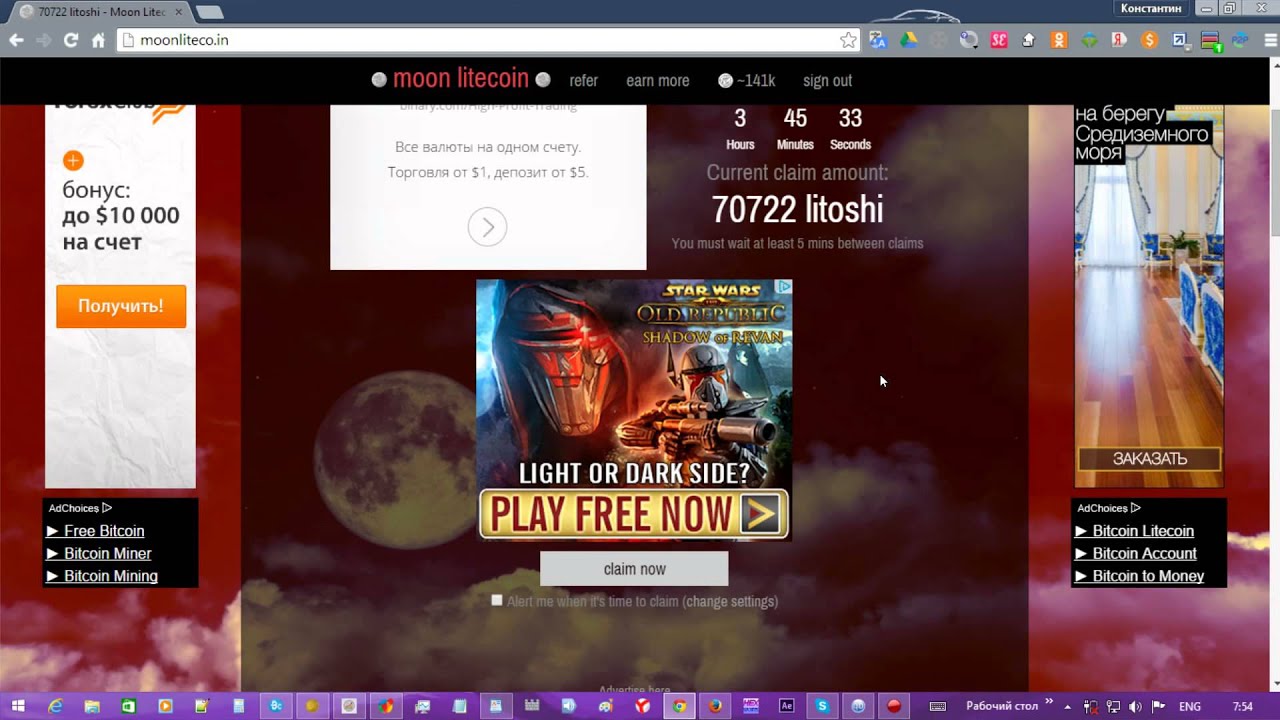
Task: Open the Bitcoin Mining ad link
Action: tap(111, 576)
